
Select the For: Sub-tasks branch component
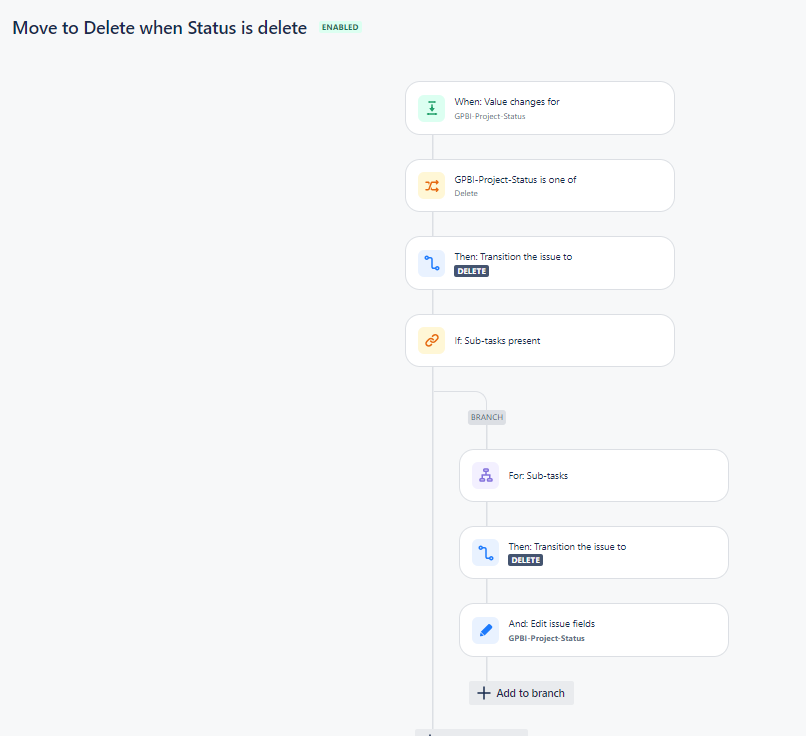click(594, 475)
